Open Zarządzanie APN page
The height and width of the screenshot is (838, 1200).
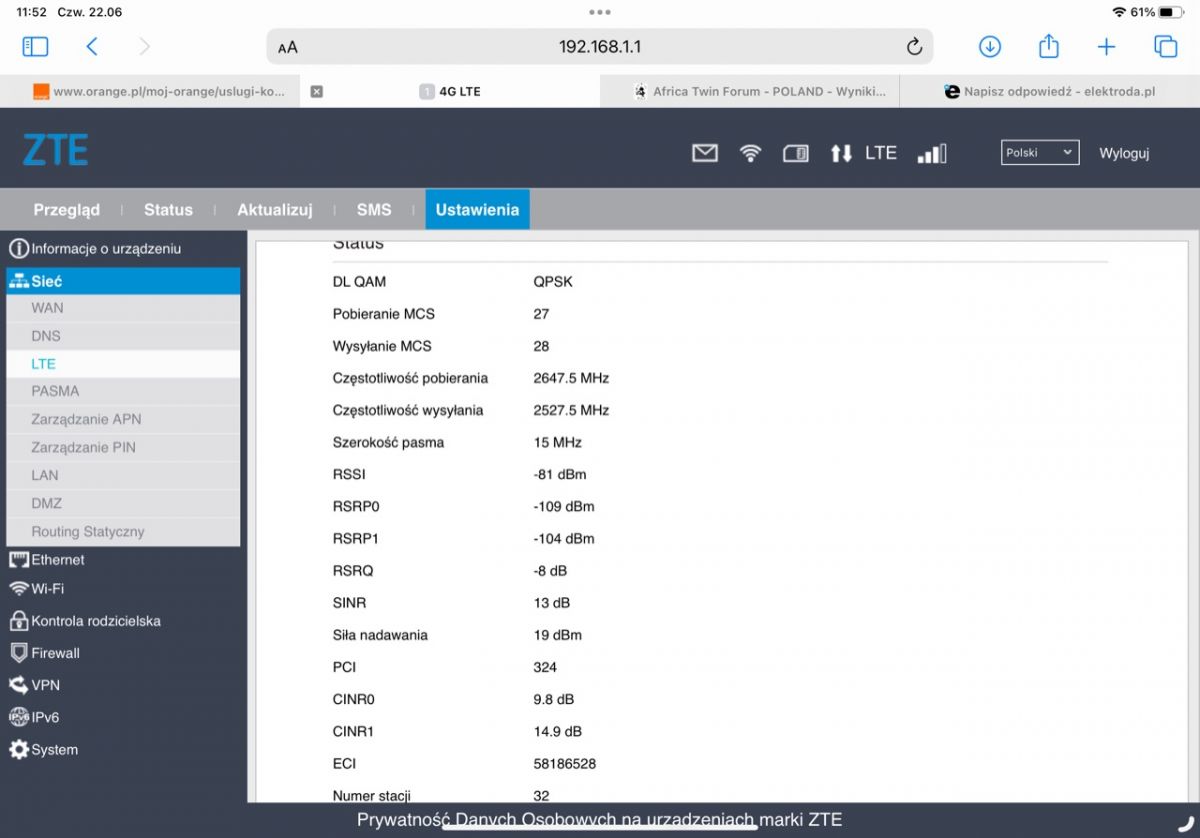pos(123,419)
